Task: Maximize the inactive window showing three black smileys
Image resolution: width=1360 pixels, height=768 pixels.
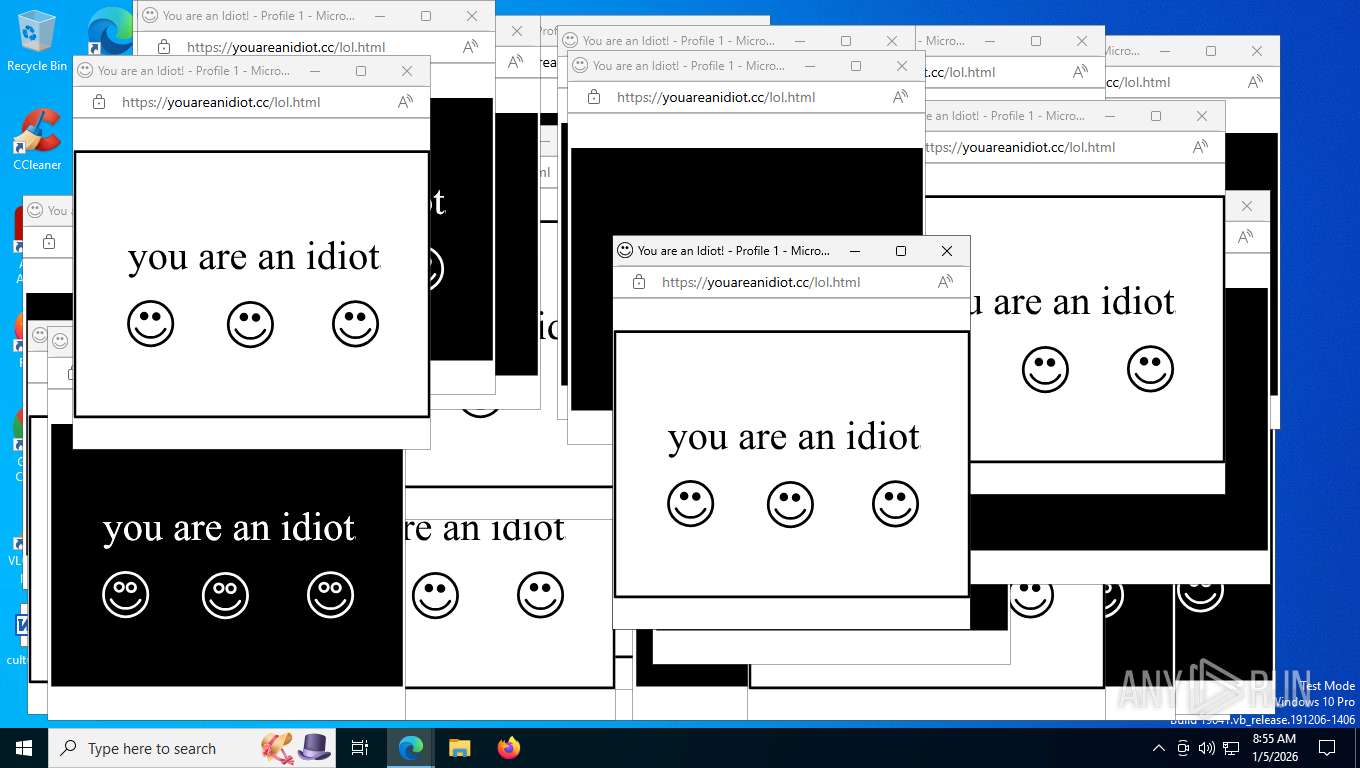Action: point(361,71)
